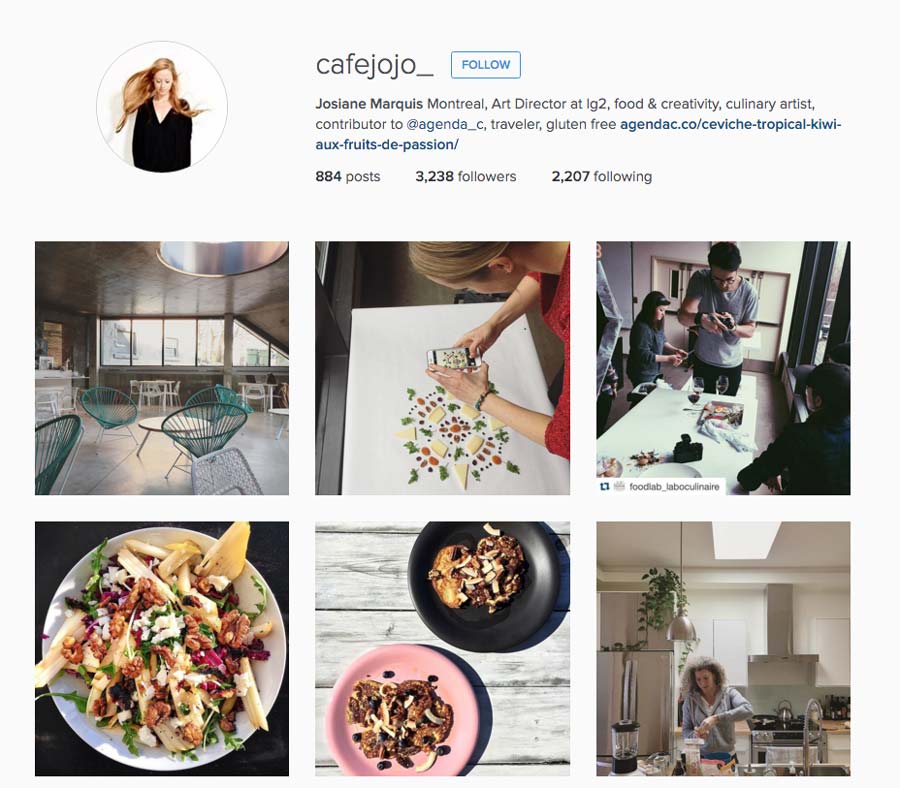900x788 pixels.
Task: Open the woman cooking in kitchen photo
Action: (x=723, y=649)
